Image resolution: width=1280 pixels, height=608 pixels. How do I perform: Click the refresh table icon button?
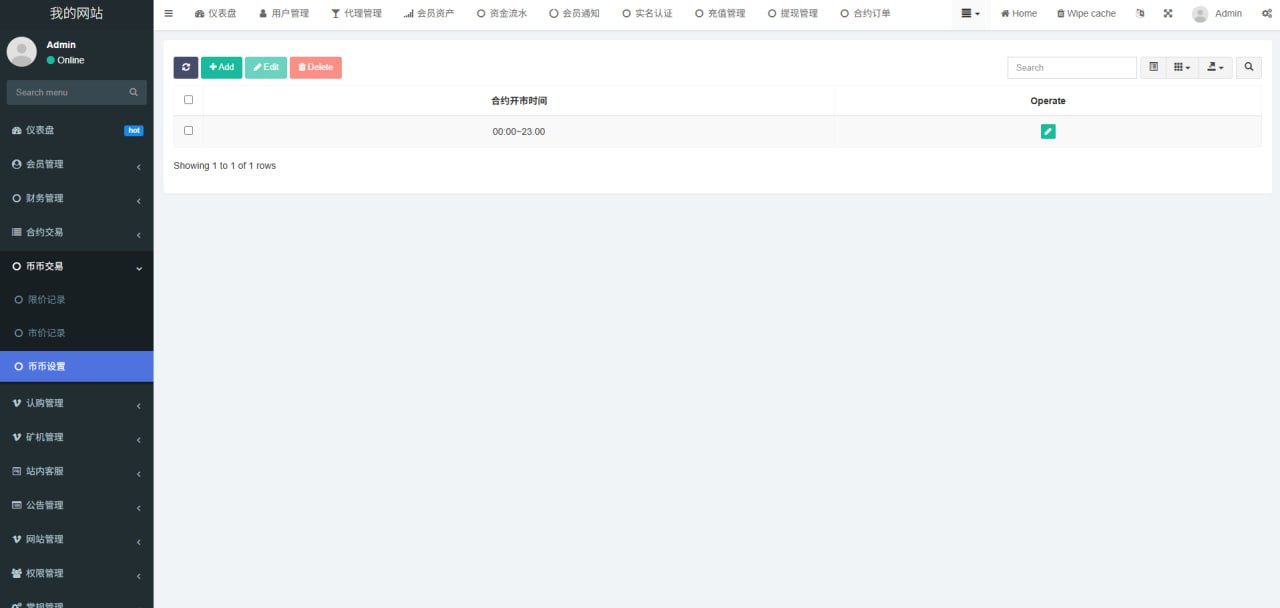185,67
